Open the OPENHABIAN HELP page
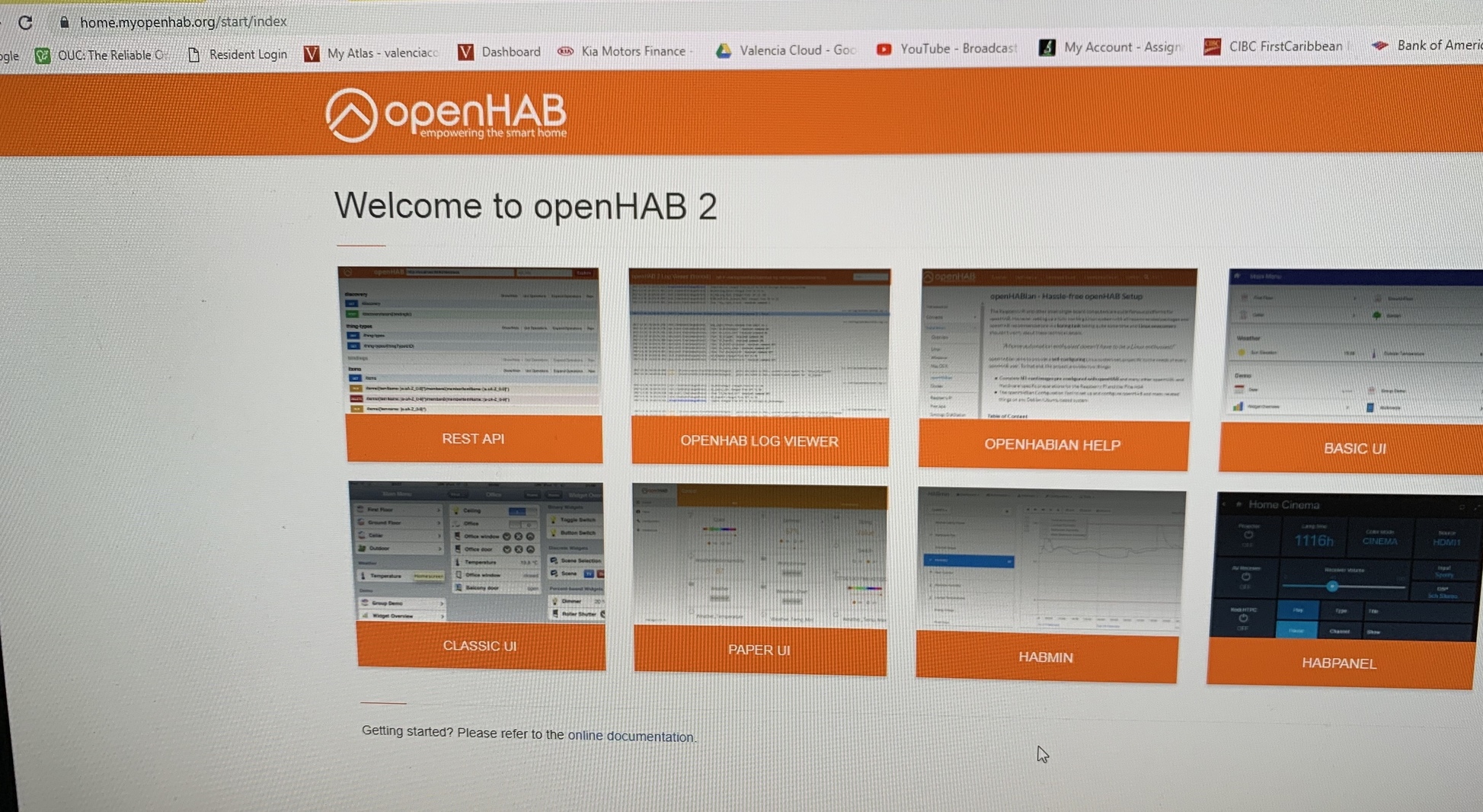 (x=1053, y=445)
